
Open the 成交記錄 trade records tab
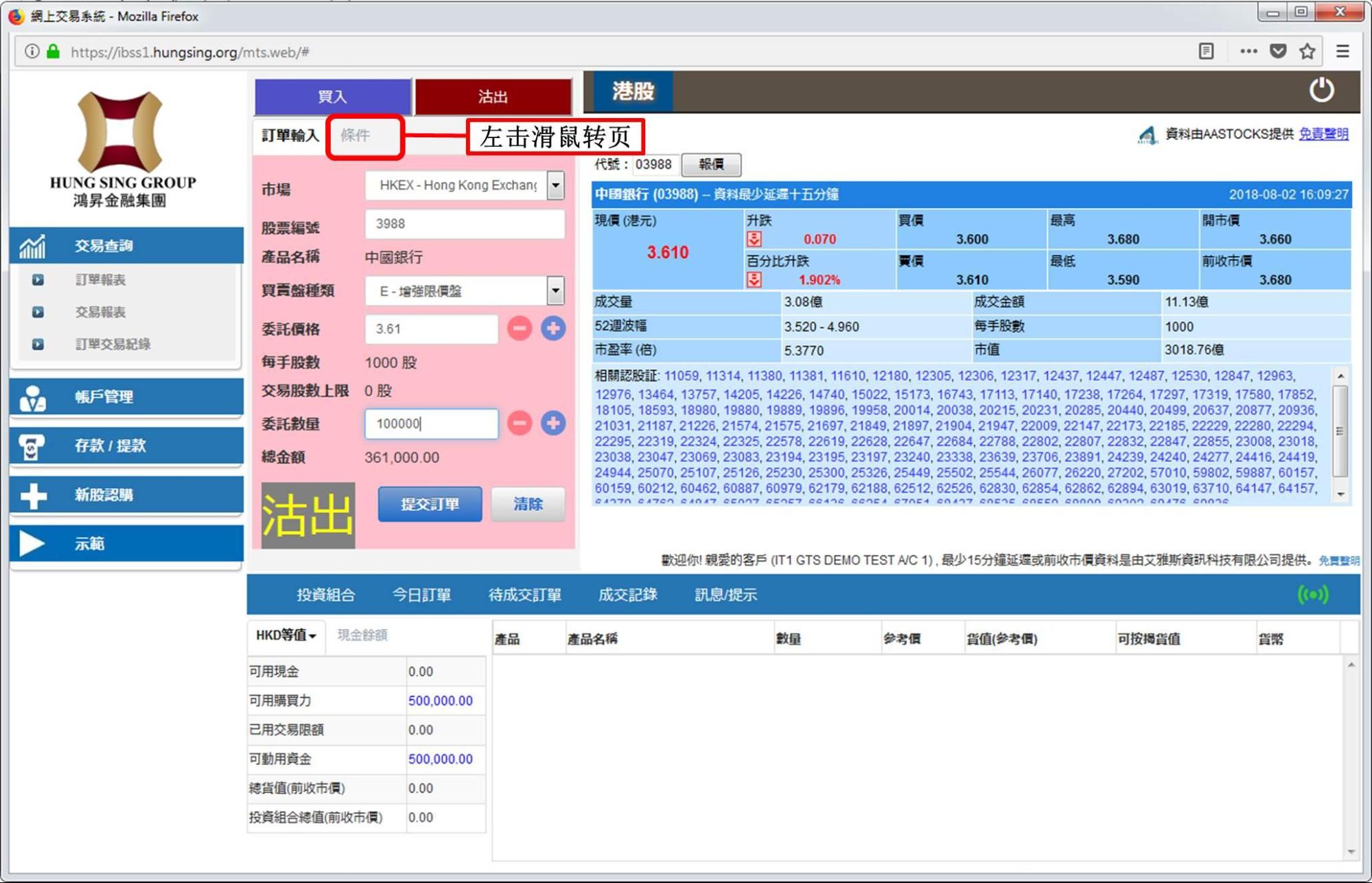pos(627,595)
